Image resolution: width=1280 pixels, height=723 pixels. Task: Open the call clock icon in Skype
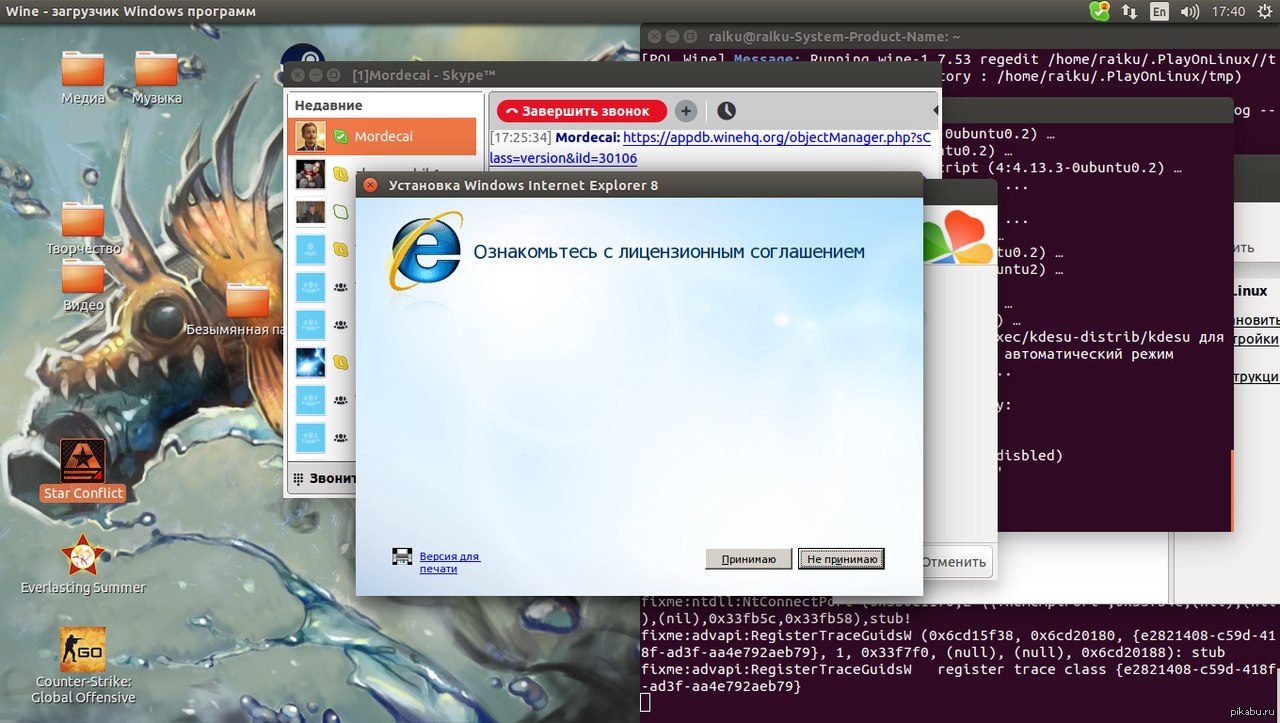(726, 111)
